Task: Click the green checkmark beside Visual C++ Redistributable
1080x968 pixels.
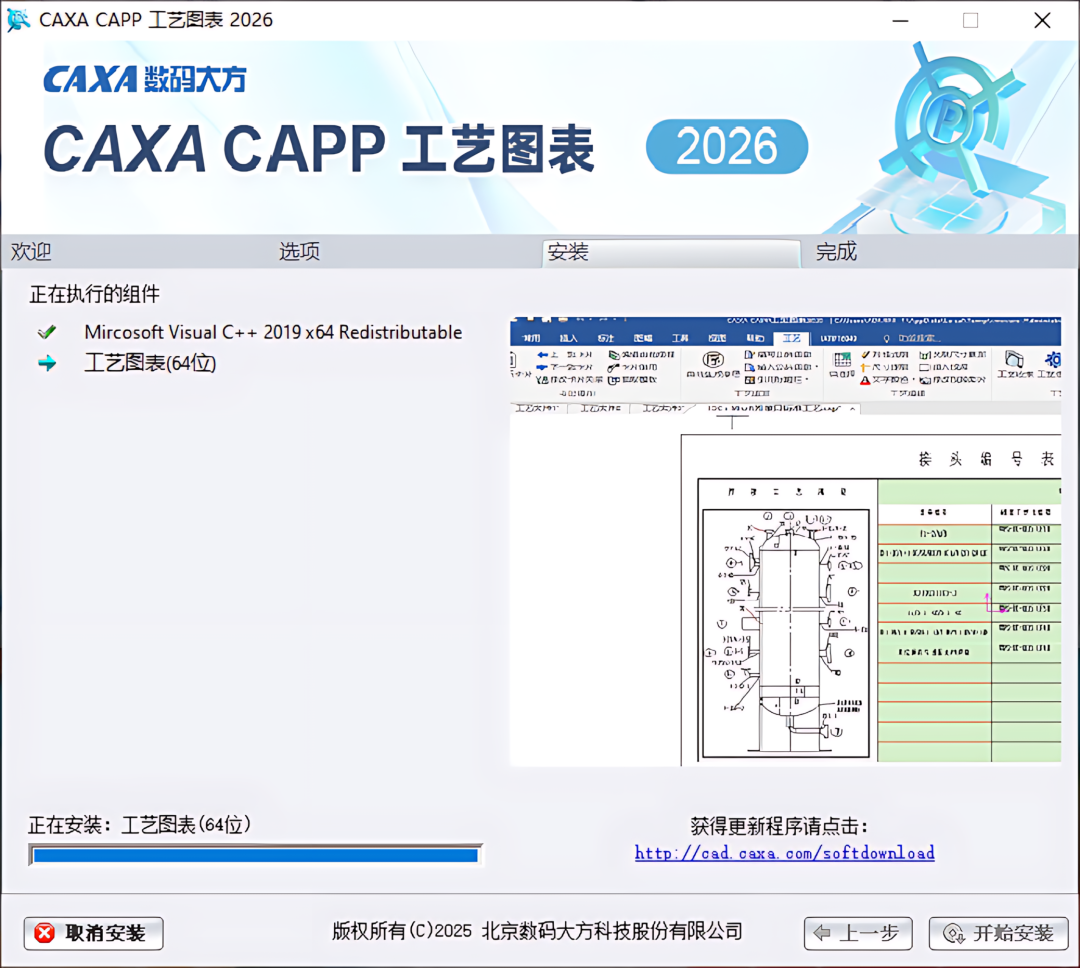Action: pos(47,333)
